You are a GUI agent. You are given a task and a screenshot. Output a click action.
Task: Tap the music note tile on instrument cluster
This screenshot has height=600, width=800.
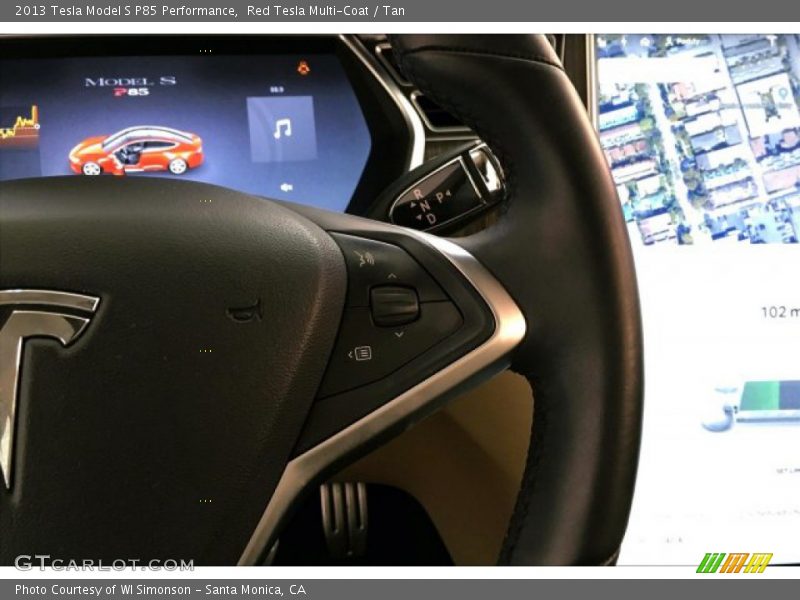[x=282, y=129]
